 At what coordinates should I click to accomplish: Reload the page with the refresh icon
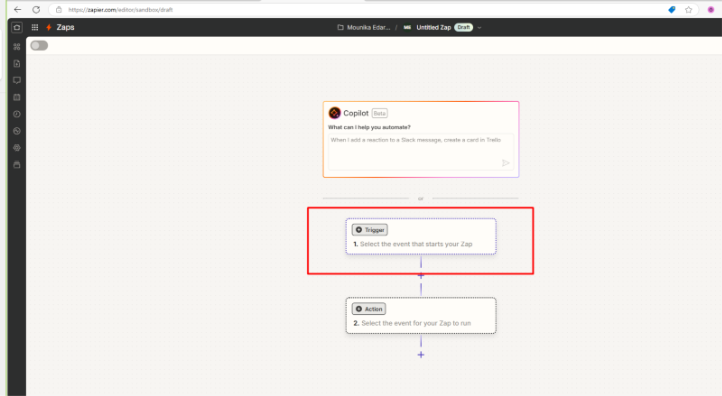point(36,9)
